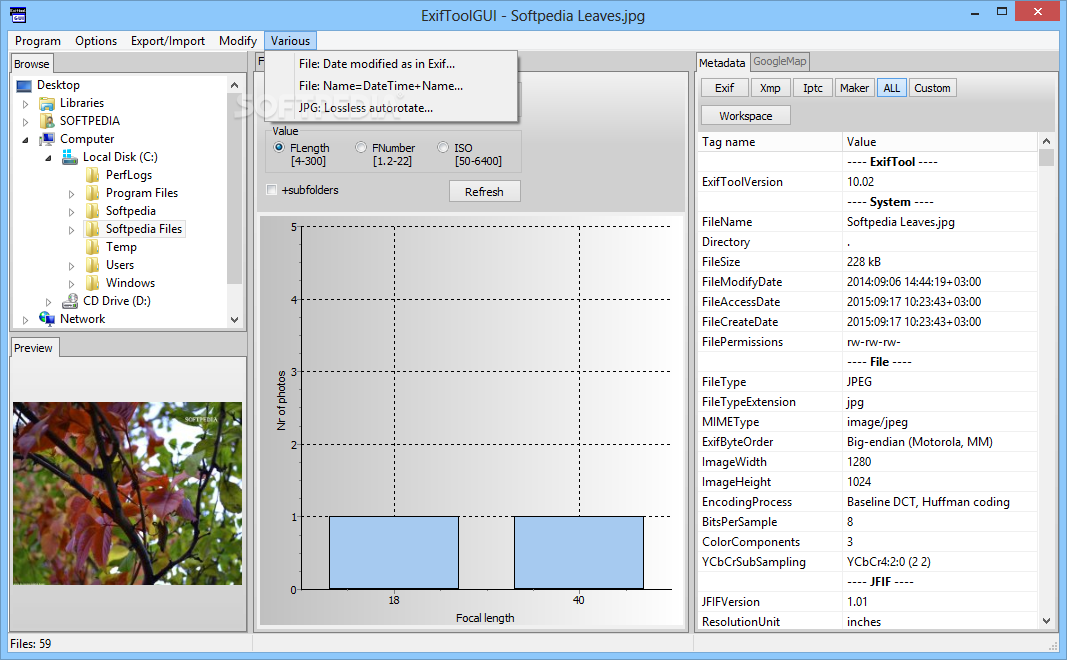Click the ExifToolGUI app icon in title bar
The height and width of the screenshot is (660, 1067).
coord(18,14)
